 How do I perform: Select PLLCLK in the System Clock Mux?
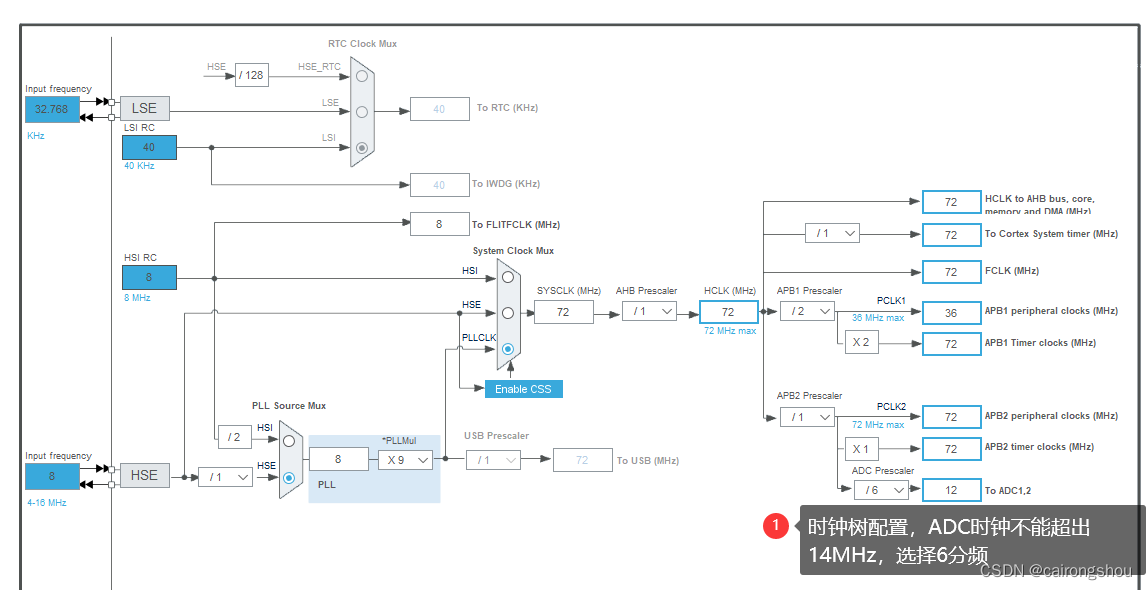pos(508,349)
